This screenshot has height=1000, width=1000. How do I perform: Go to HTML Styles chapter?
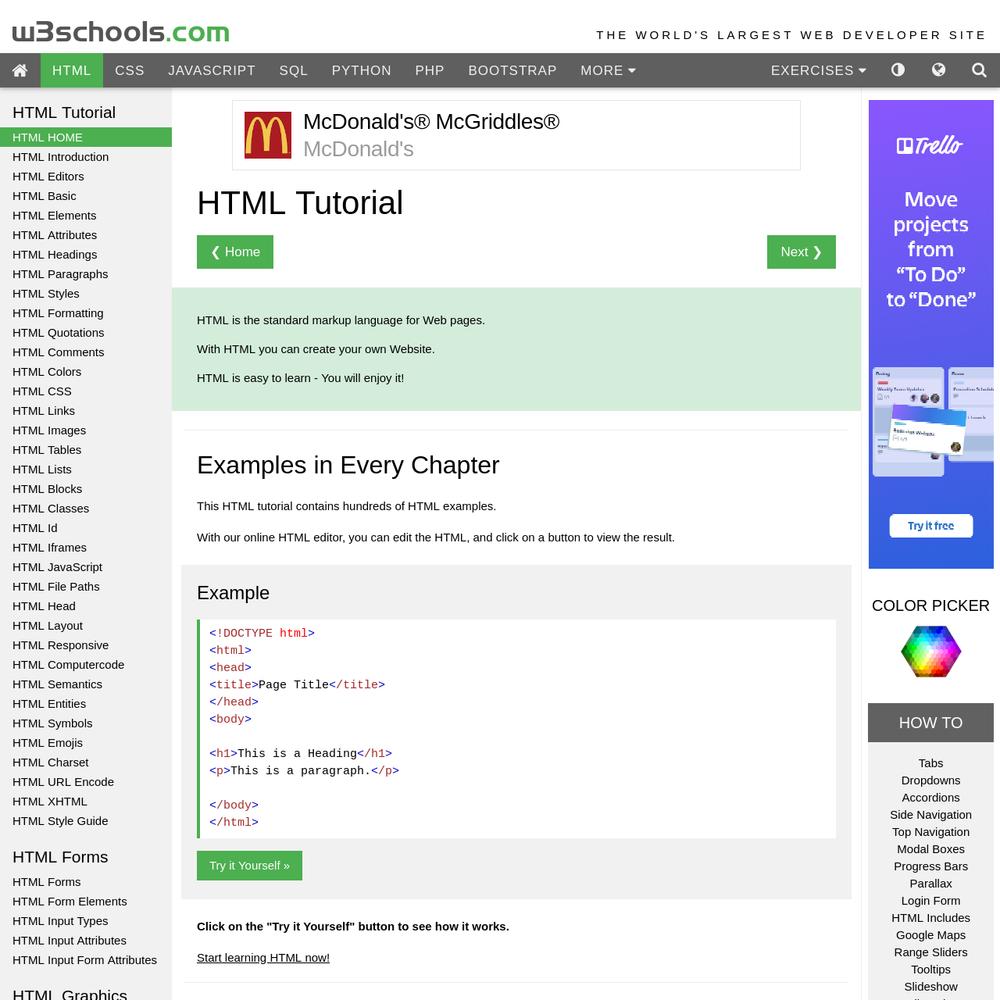[85, 293]
